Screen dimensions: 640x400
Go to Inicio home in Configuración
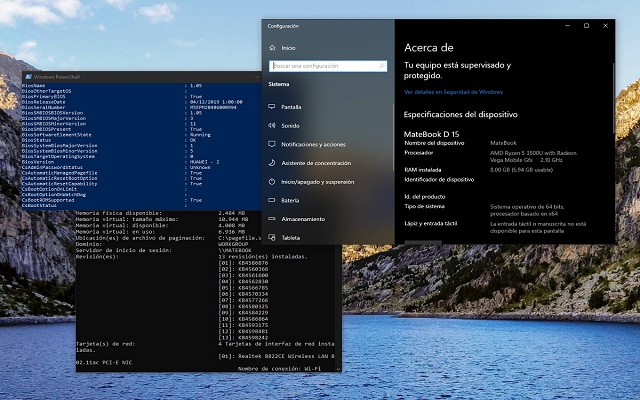[282, 48]
